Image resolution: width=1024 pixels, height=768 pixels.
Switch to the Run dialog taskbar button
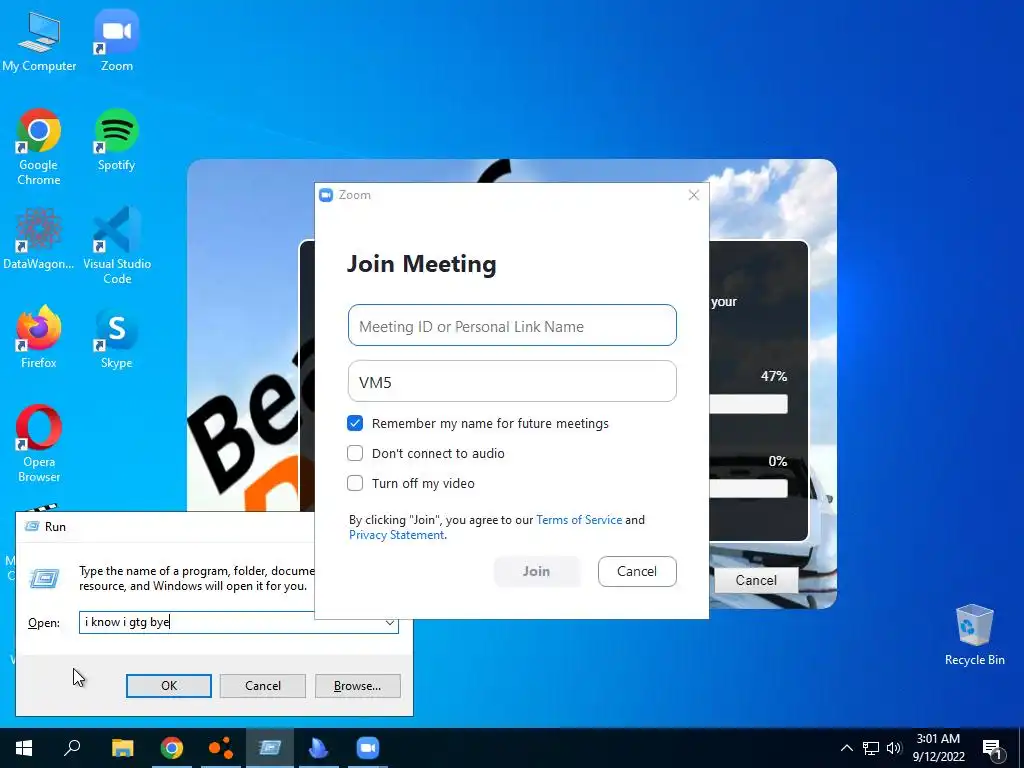click(270, 748)
